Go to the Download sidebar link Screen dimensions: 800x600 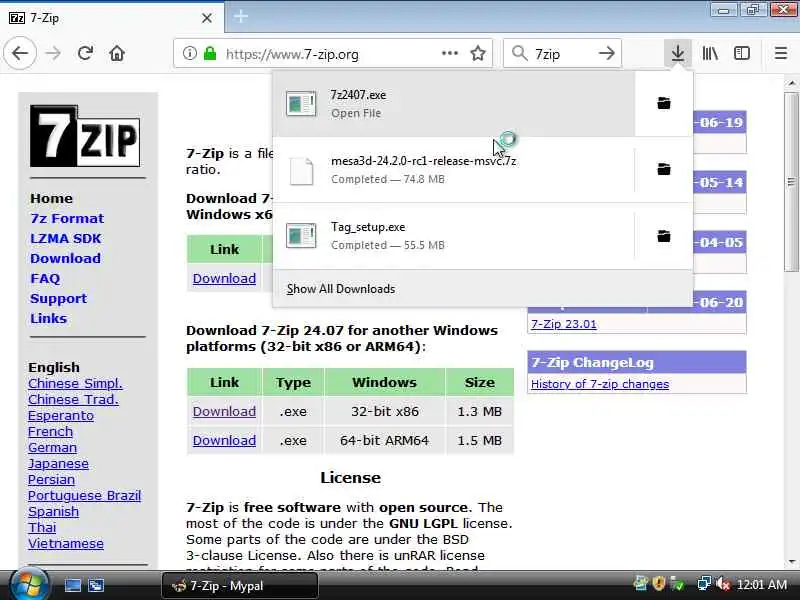(x=65, y=258)
